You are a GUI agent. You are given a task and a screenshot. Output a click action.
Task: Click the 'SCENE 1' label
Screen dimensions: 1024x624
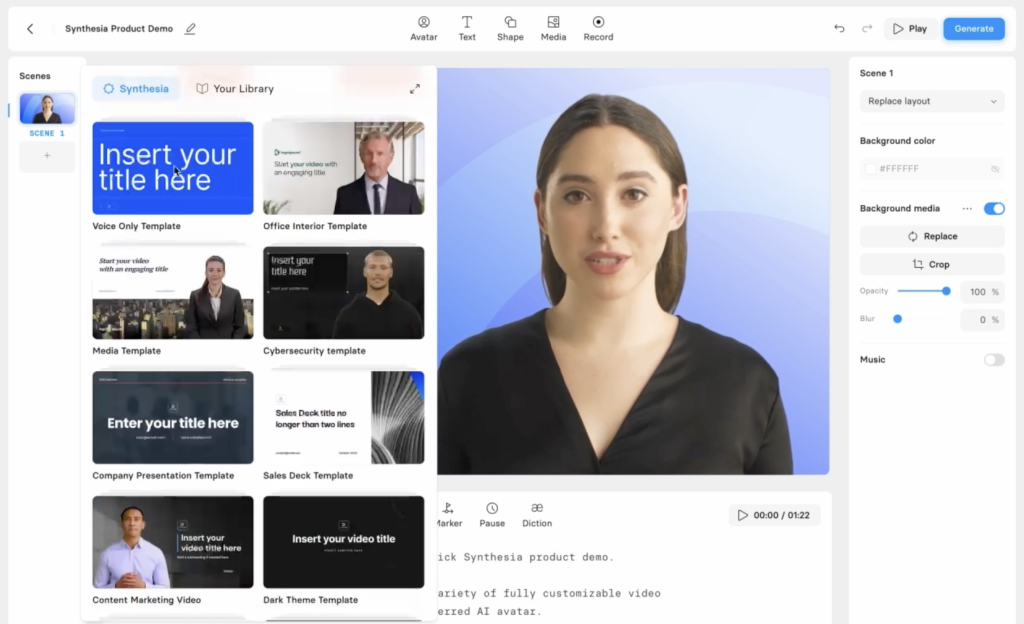(x=47, y=133)
